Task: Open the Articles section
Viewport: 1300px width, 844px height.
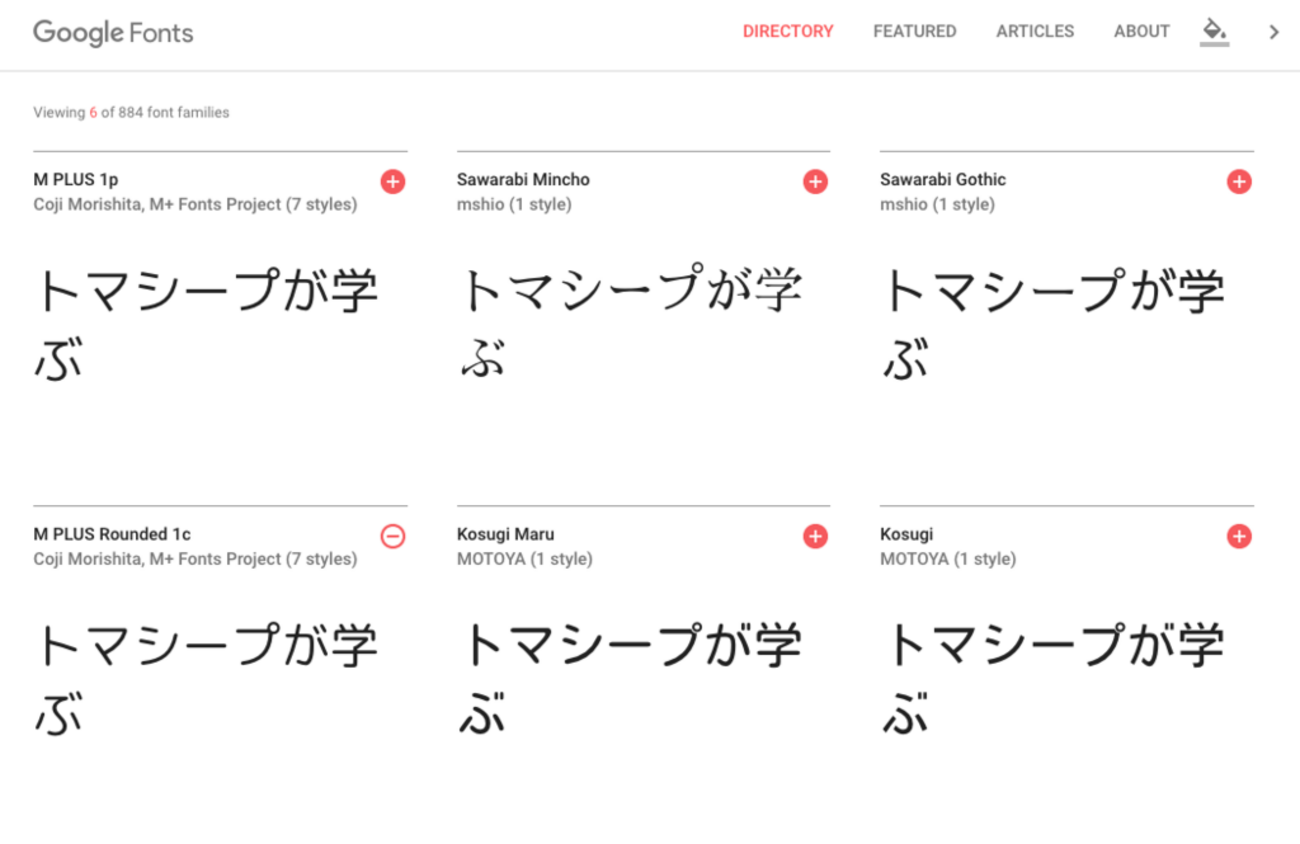Action: (x=1035, y=32)
